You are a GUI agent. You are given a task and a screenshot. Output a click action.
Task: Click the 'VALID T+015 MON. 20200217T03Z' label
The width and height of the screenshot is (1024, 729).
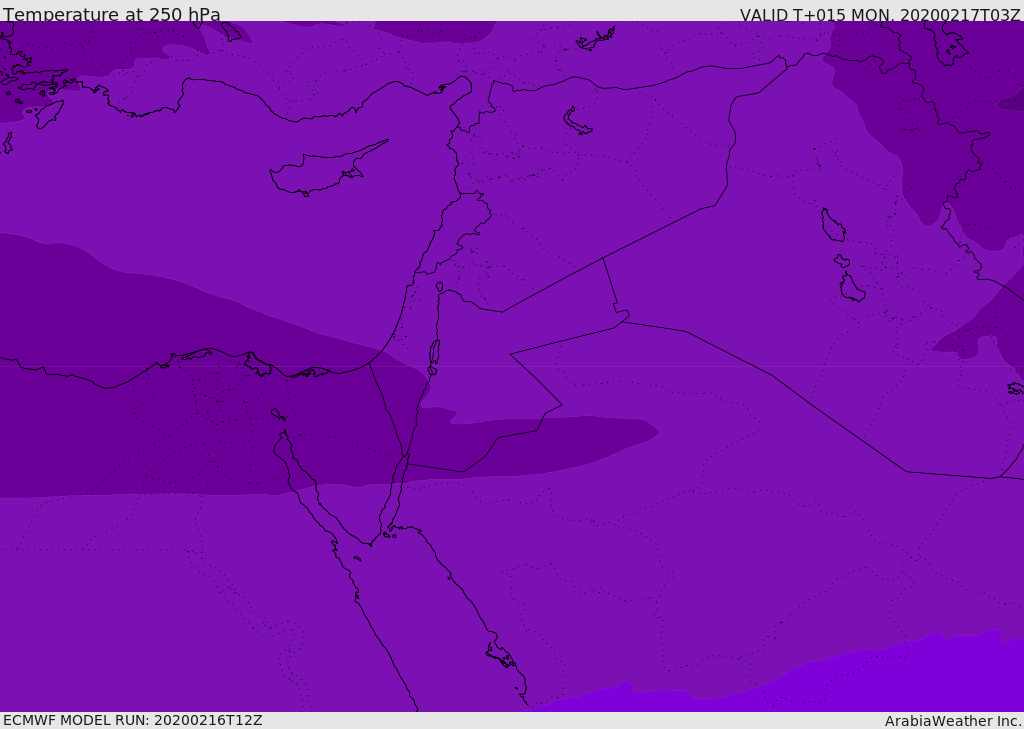[x=880, y=14]
